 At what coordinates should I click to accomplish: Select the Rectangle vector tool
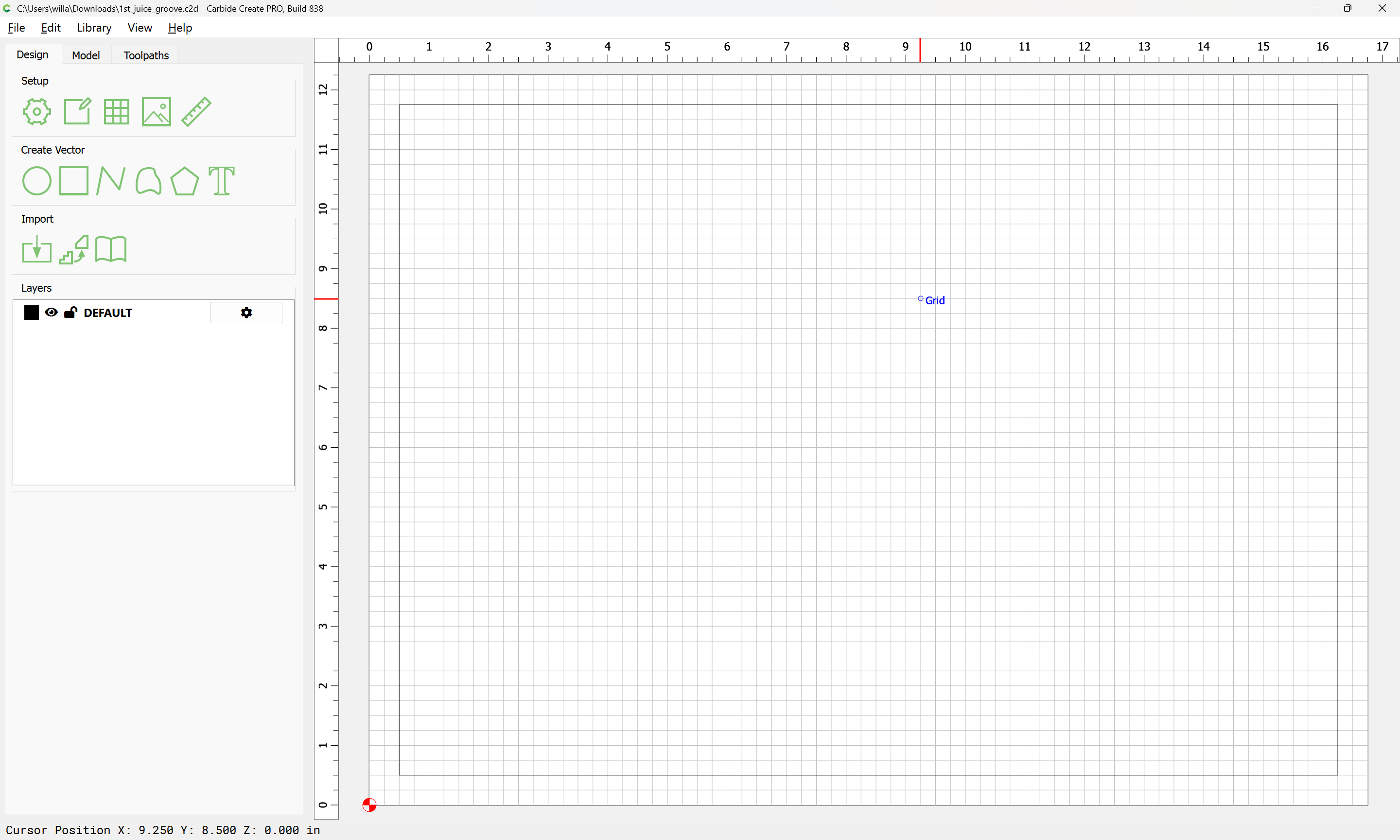click(73, 181)
